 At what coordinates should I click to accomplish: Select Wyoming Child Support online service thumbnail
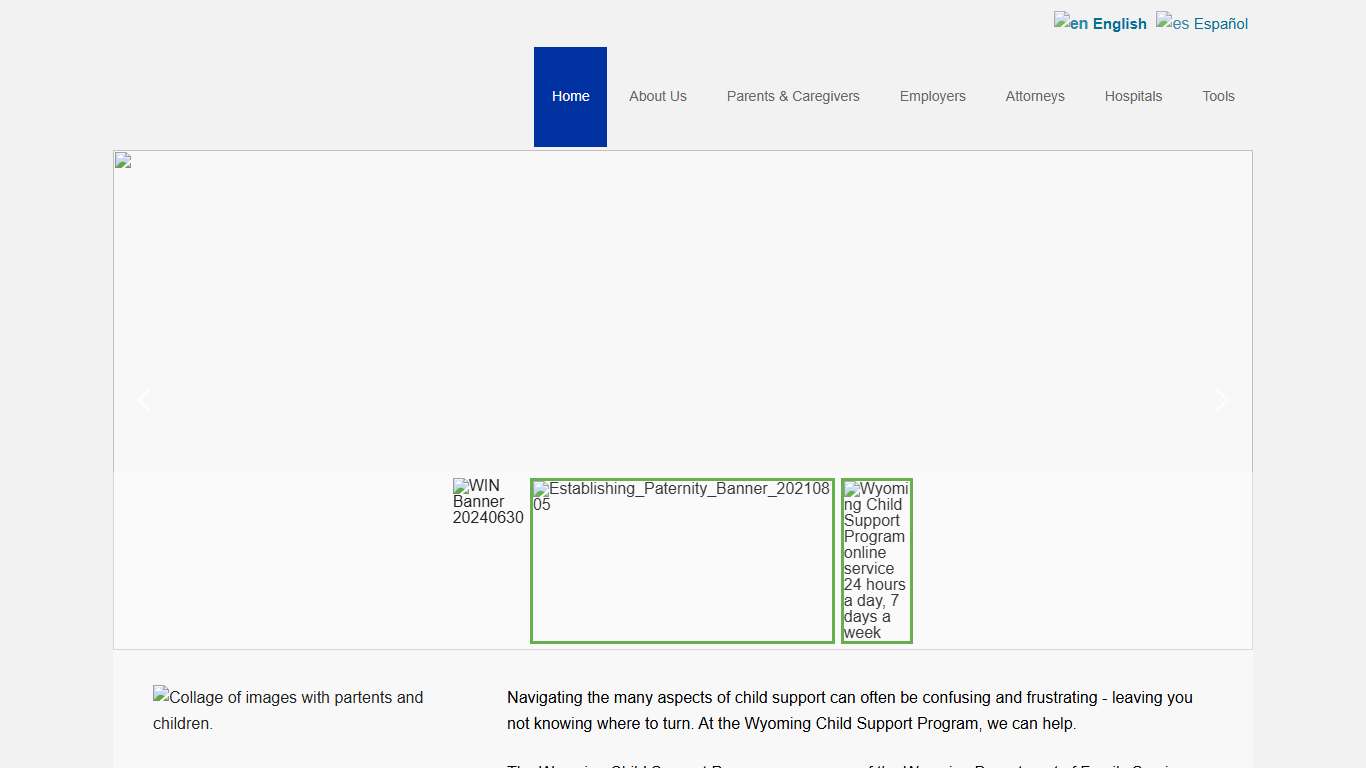pos(876,560)
